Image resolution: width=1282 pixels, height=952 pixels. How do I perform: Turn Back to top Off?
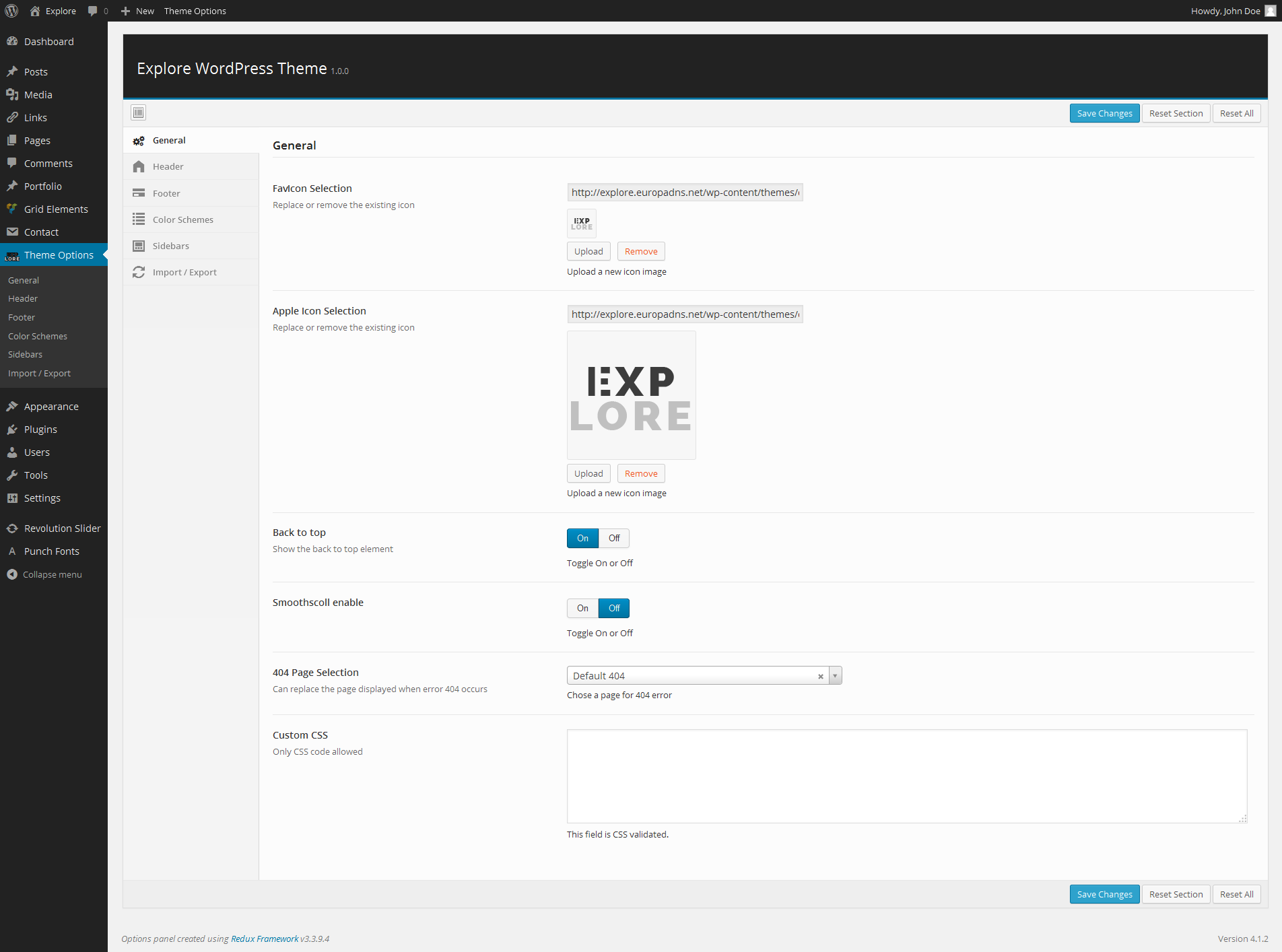[614, 538]
